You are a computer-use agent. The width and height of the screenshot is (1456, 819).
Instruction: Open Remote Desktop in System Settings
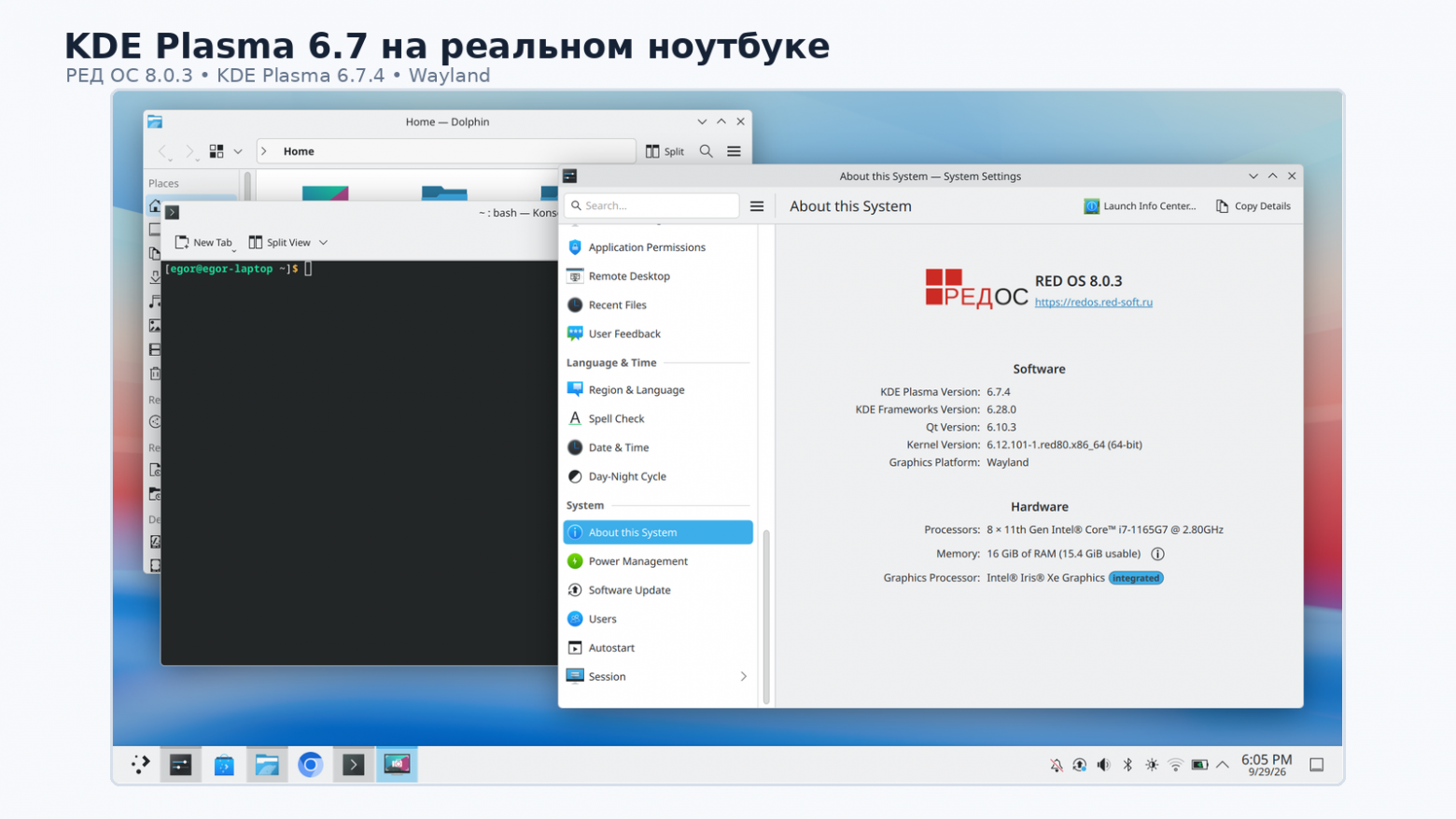click(x=658, y=276)
